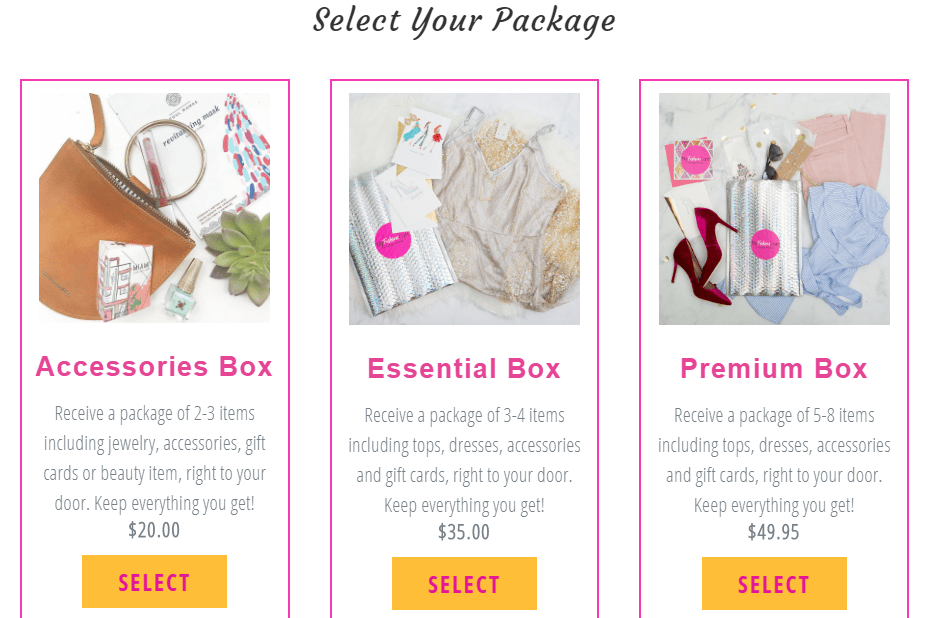Screen dimensions: 927x618
Task: Click the $49.95 price
Action: pos(774,532)
